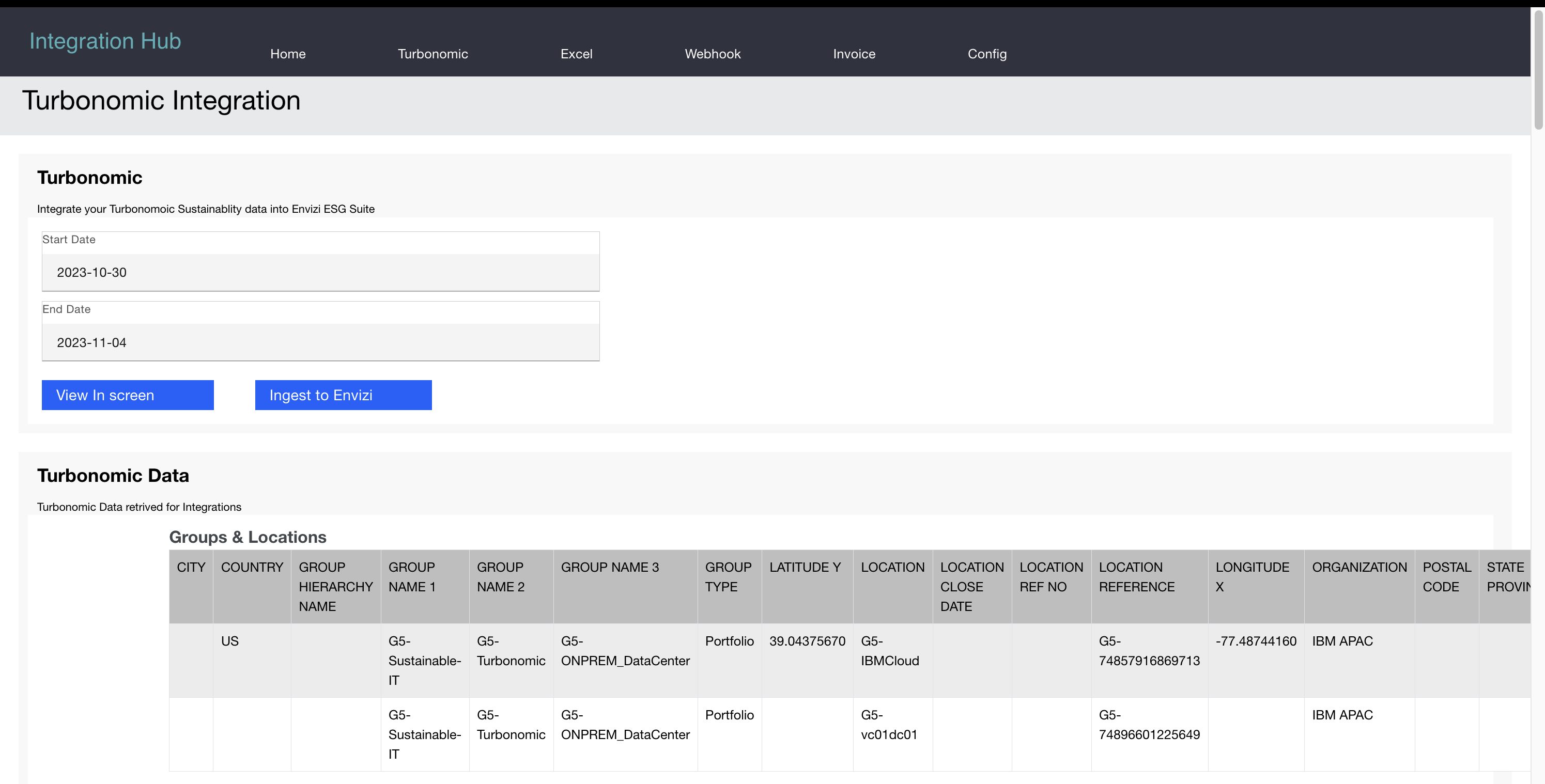Click the COUNTRY column header

pyautogui.click(x=252, y=567)
